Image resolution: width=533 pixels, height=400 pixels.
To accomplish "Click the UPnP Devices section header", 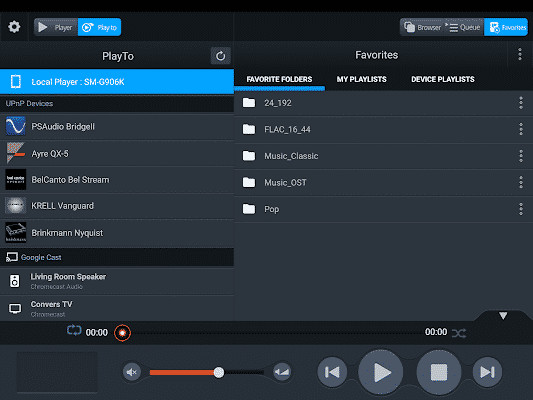I will pos(117,104).
